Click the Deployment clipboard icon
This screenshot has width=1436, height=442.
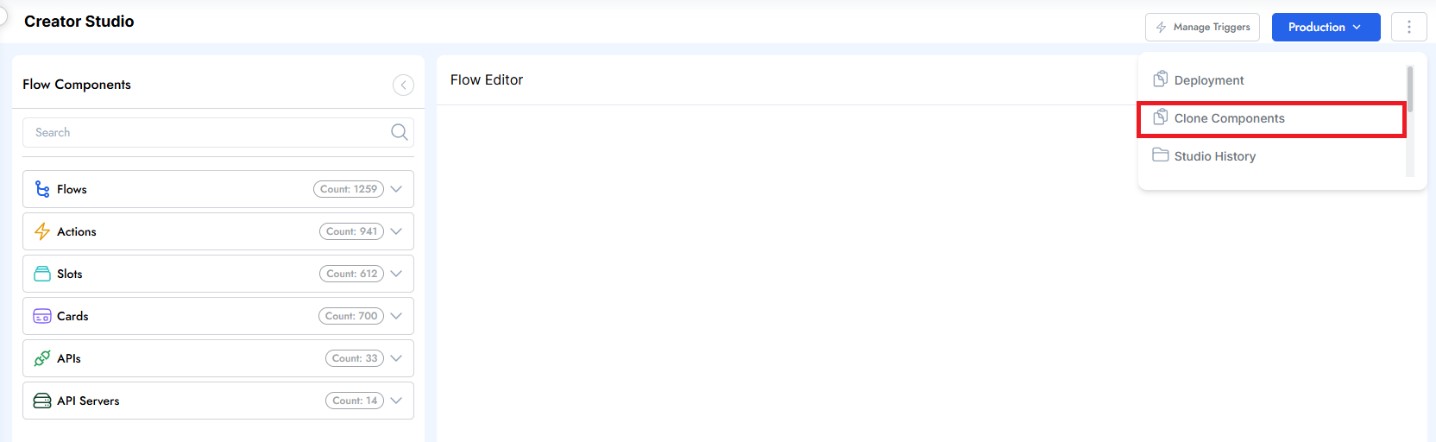[1160, 79]
